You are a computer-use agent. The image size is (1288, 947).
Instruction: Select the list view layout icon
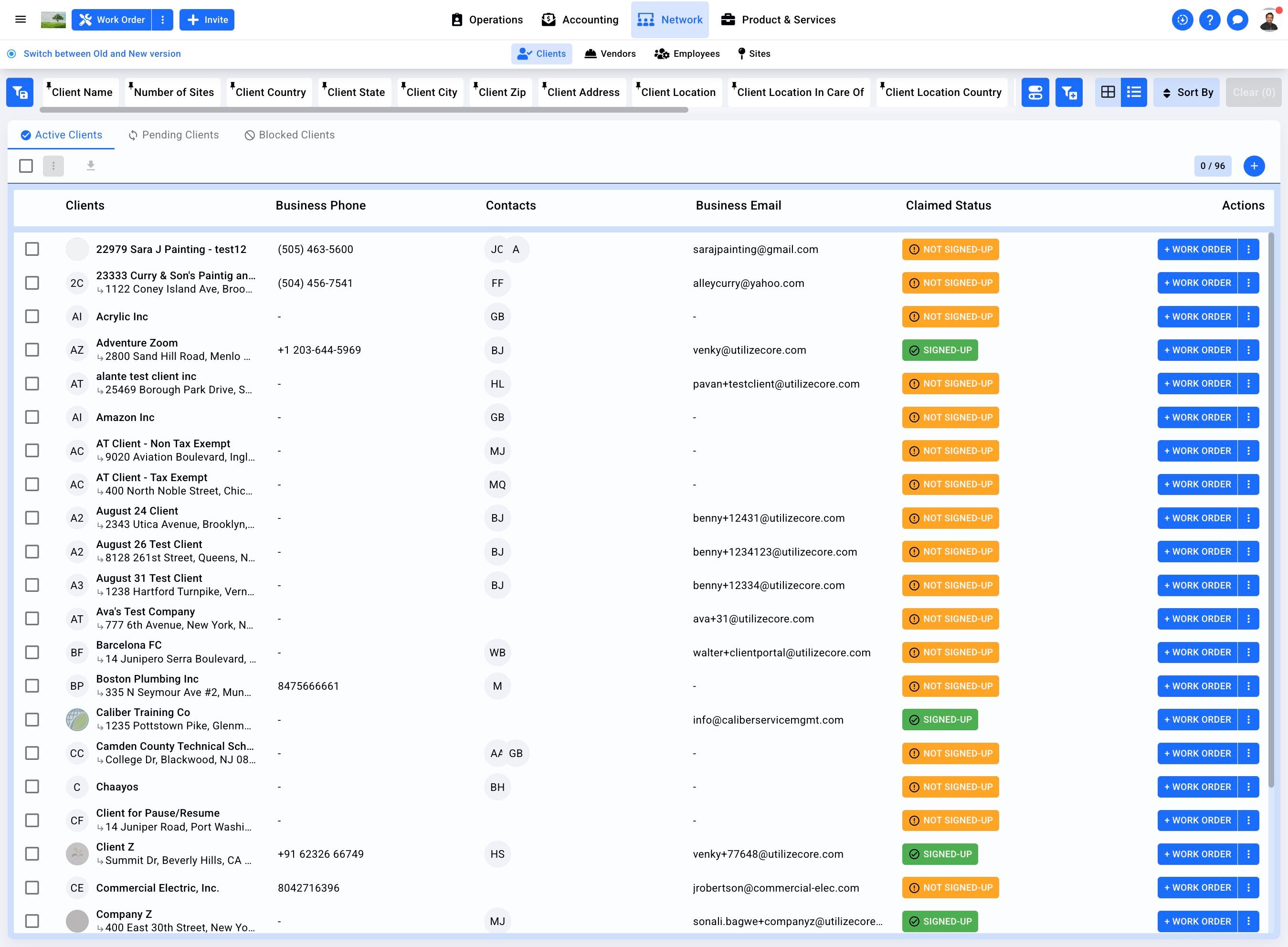point(1133,92)
